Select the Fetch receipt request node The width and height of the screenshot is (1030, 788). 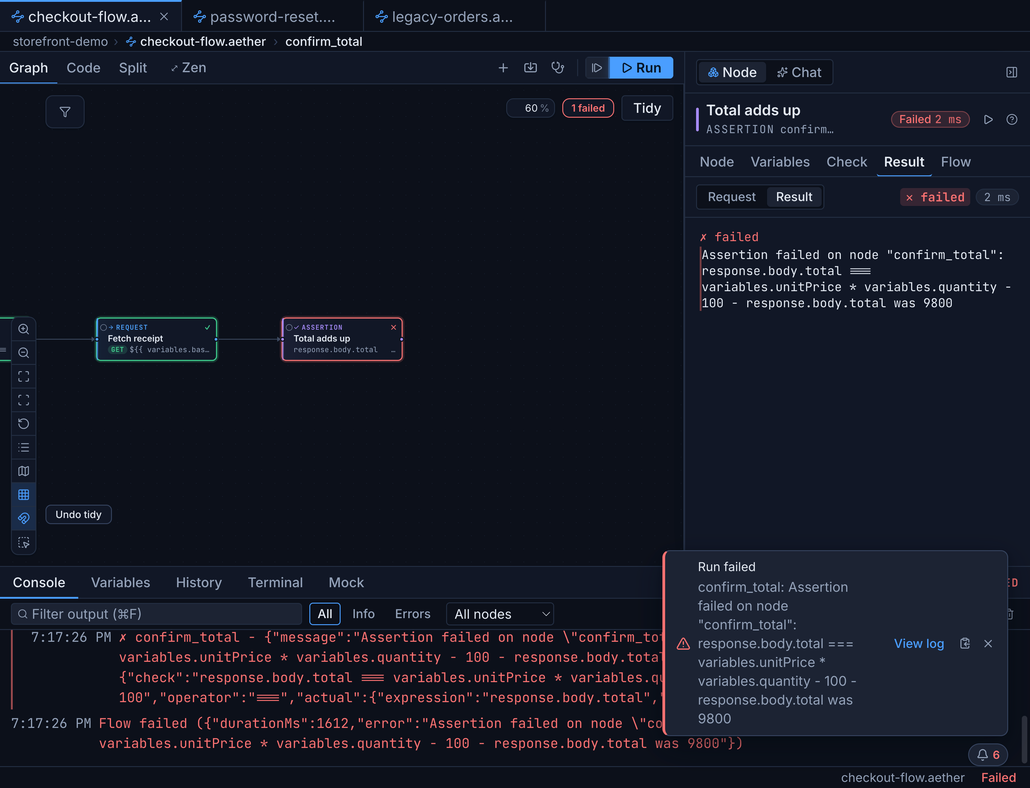pyautogui.click(x=156, y=339)
